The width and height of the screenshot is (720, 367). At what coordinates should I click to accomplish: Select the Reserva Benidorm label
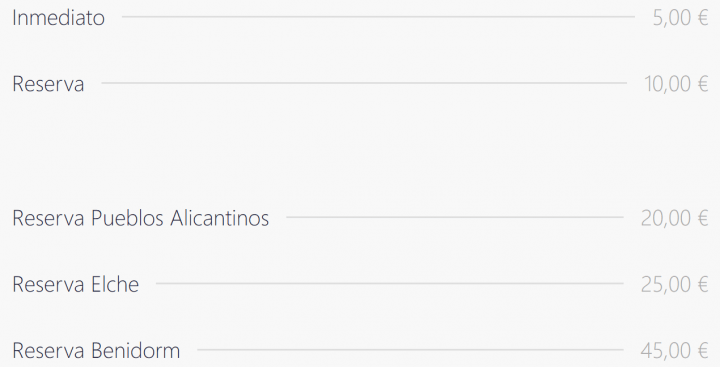[x=96, y=351]
